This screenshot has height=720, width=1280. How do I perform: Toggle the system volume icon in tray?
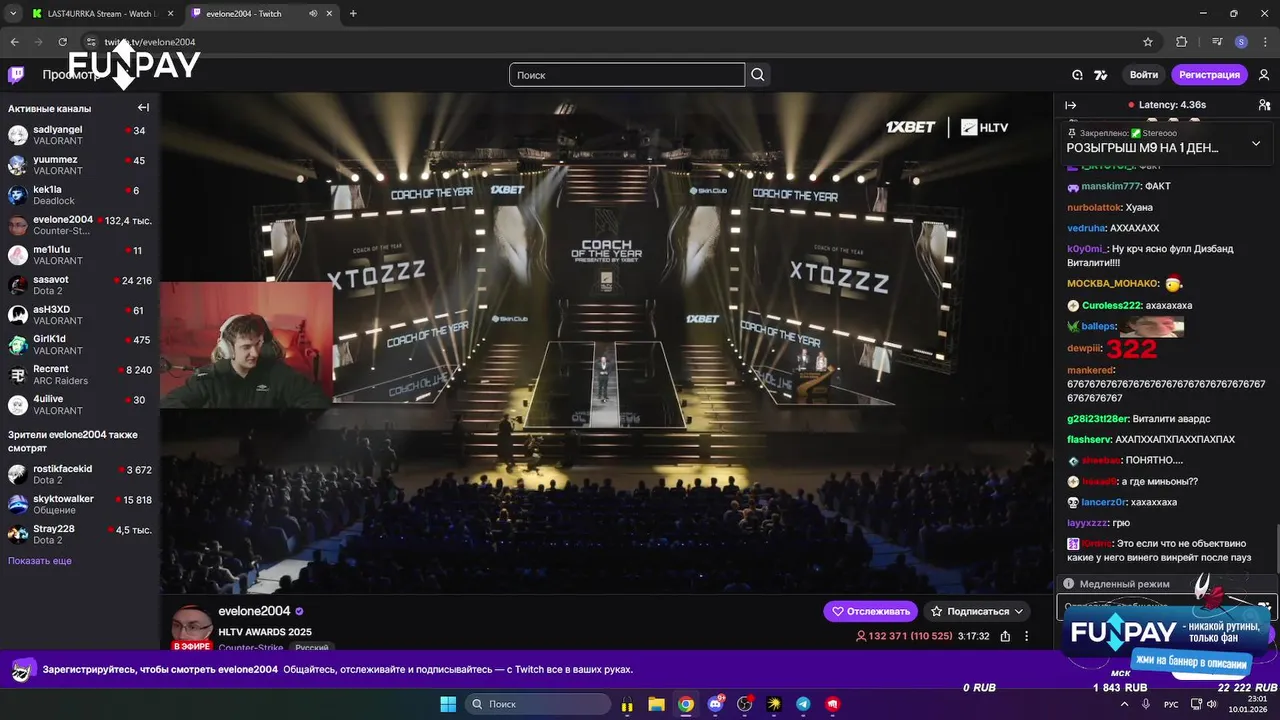click(x=1212, y=704)
